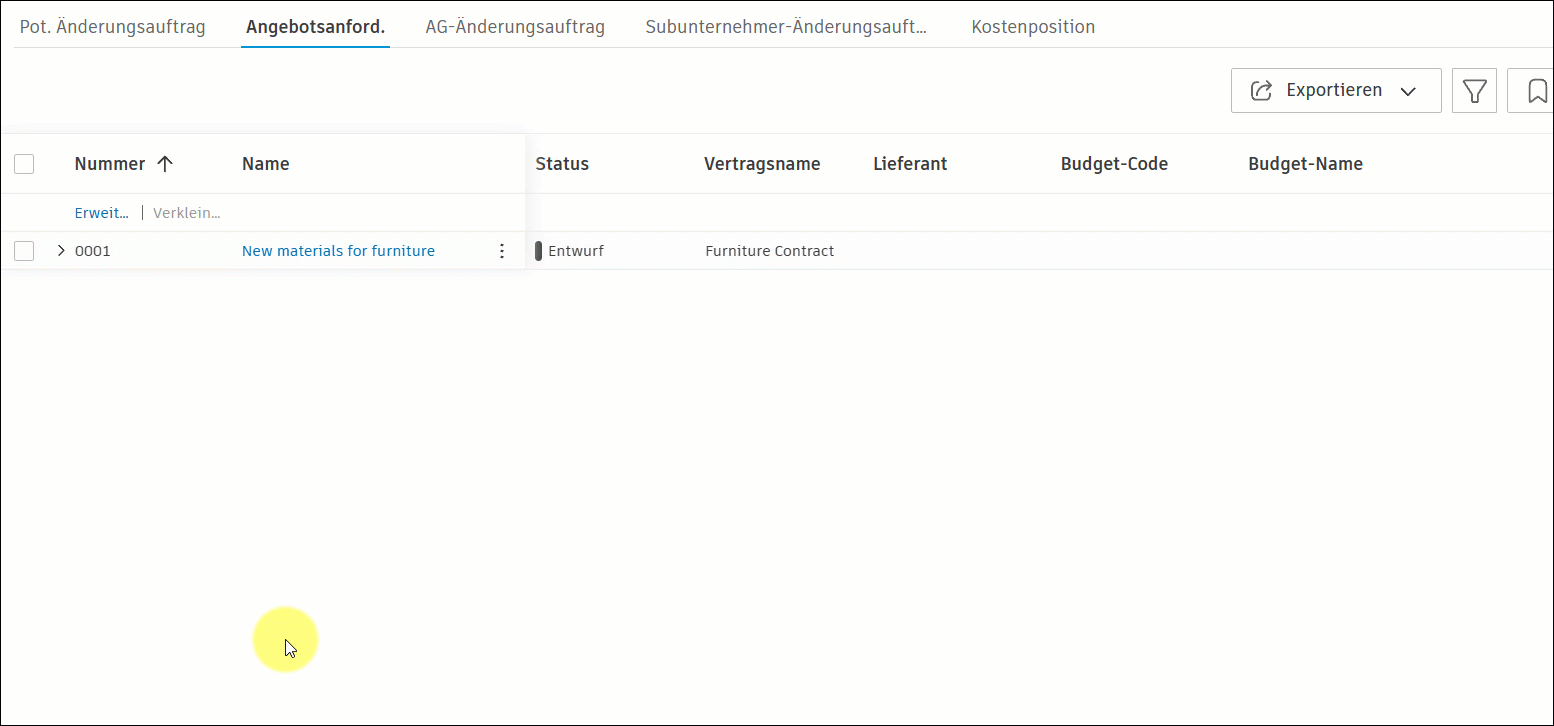Click 'Erweit...' to expand all rows
This screenshot has height=726, width=1554.
pyautogui.click(x=100, y=212)
